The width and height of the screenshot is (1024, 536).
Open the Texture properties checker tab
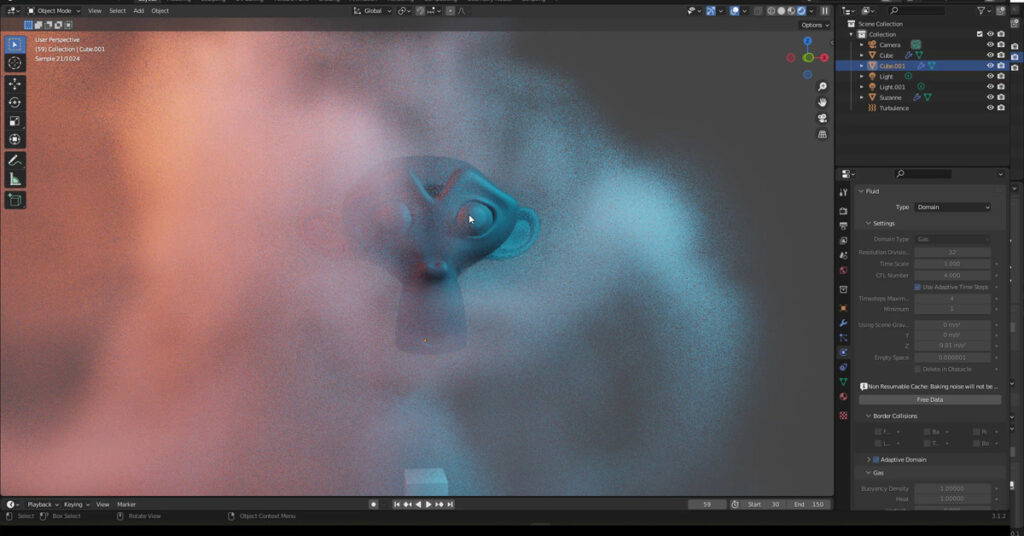click(843, 415)
